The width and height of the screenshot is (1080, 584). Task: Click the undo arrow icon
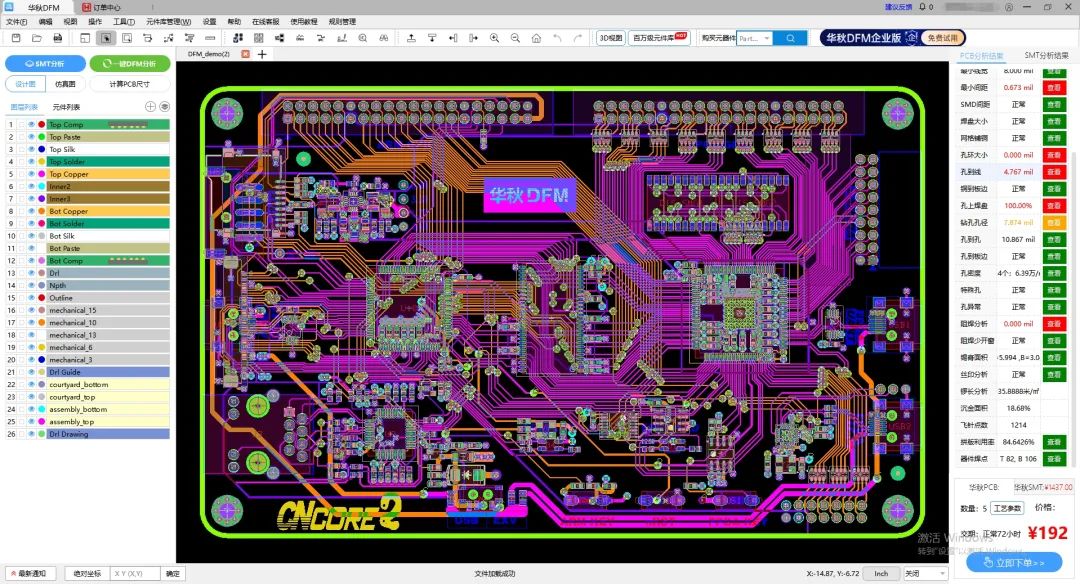point(557,38)
